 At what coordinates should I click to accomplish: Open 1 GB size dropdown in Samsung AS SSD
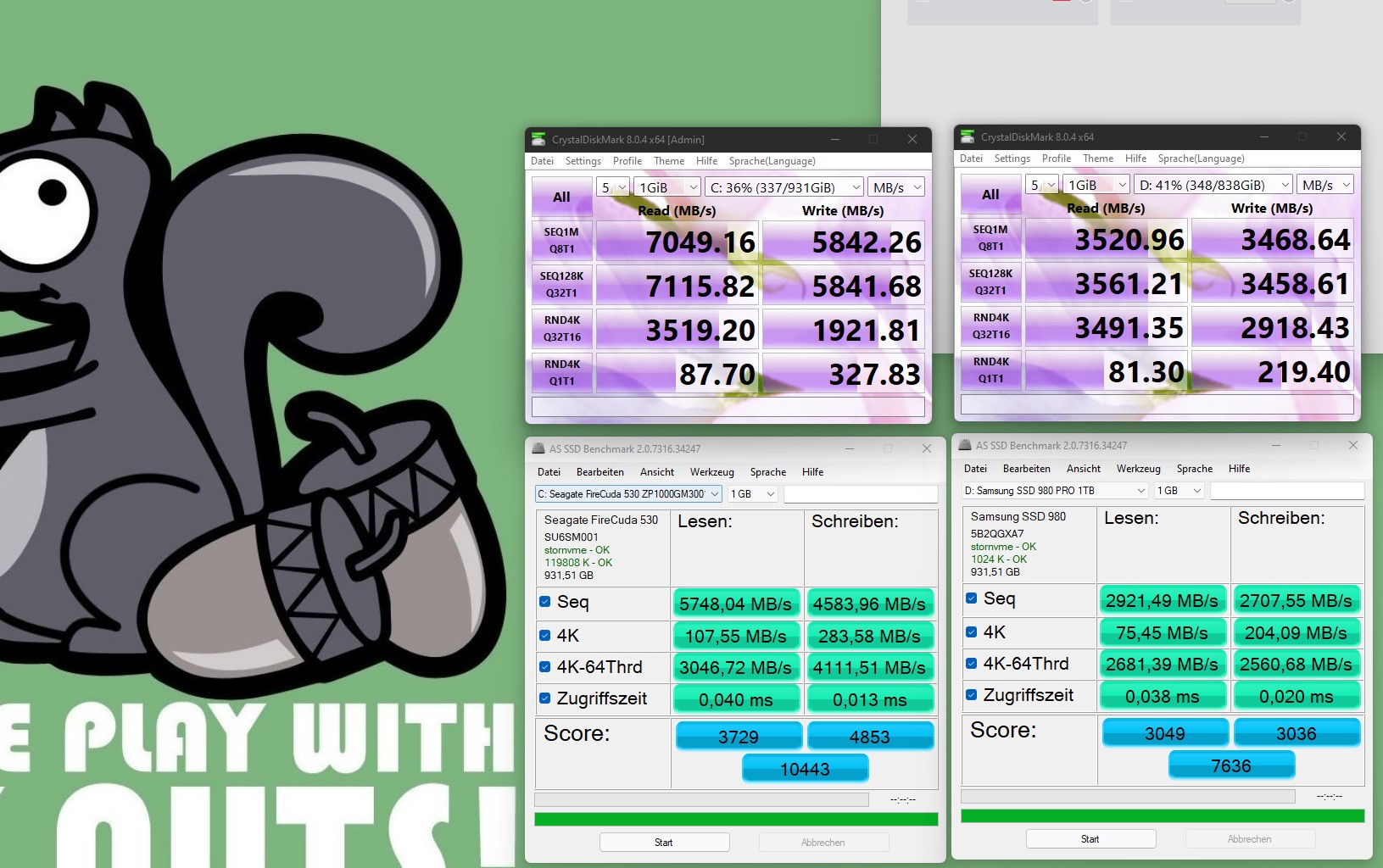[1179, 490]
